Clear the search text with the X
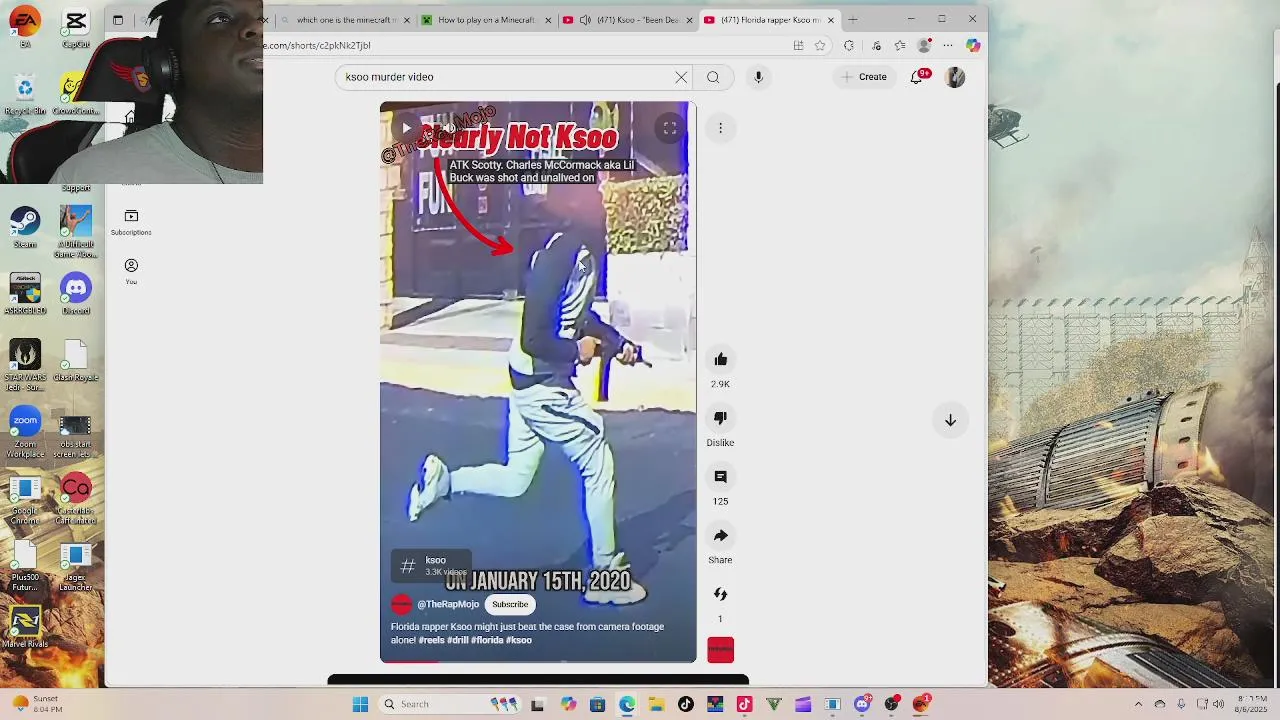1280x720 pixels. click(681, 77)
